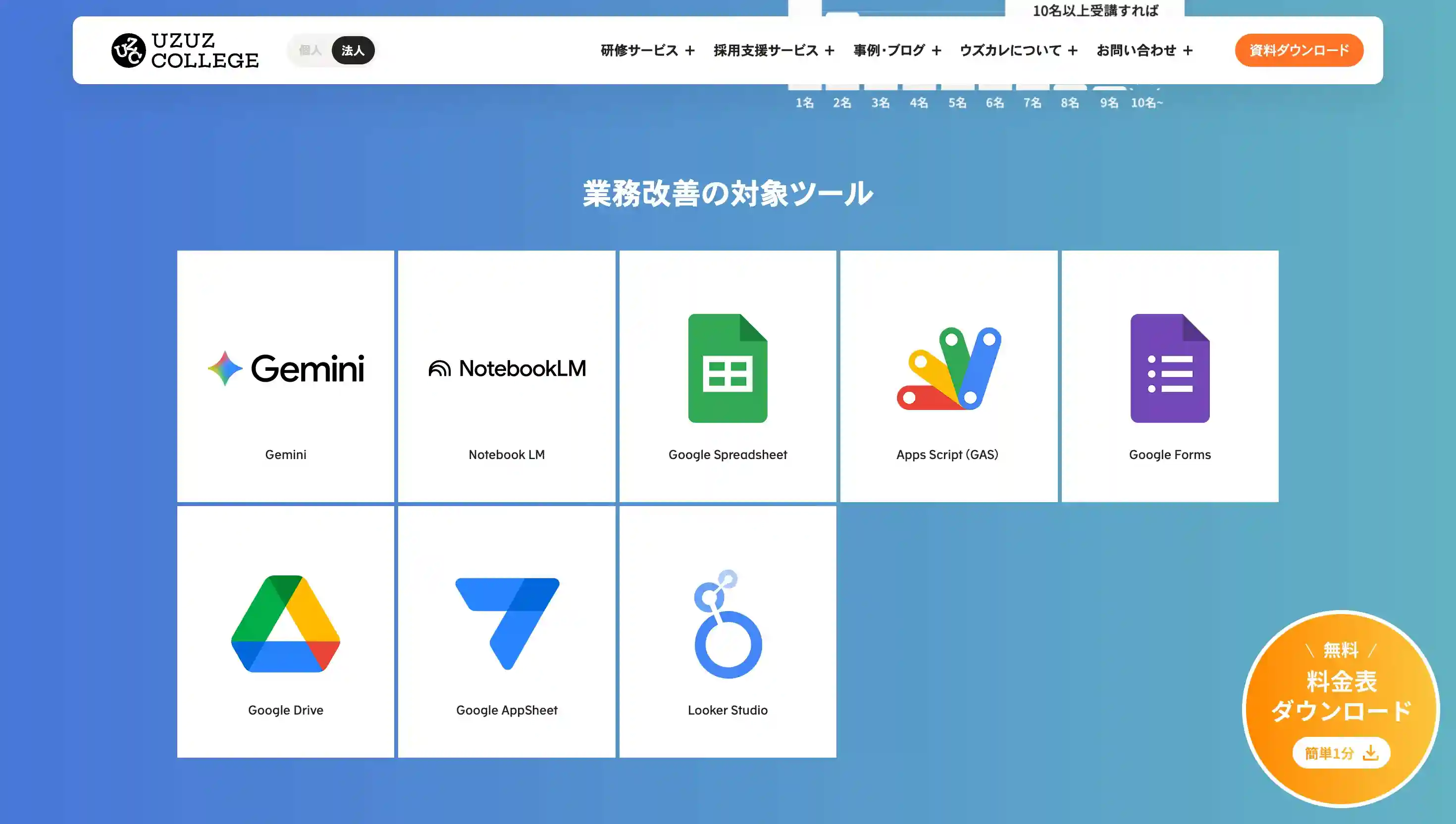Click the Google Spreadsheet caption text
Viewport: 1456px width, 824px height.
[x=728, y=455]
